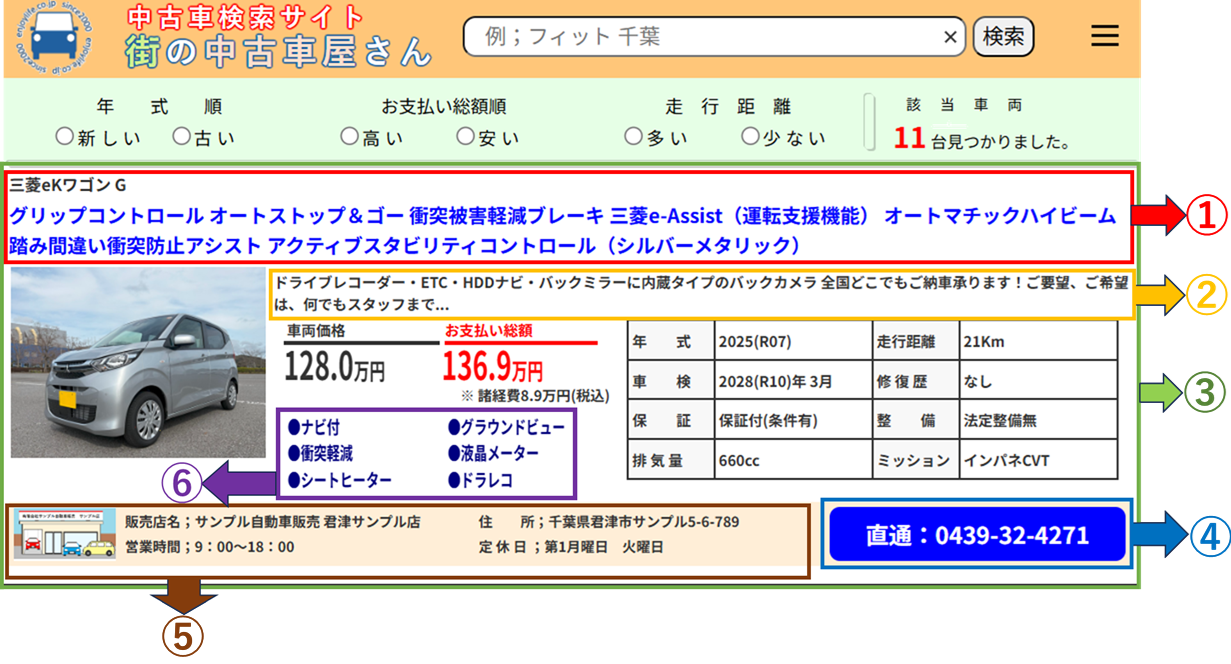Click the dealer shop illustration icon
1231x664 pixels.
[64, 536]
